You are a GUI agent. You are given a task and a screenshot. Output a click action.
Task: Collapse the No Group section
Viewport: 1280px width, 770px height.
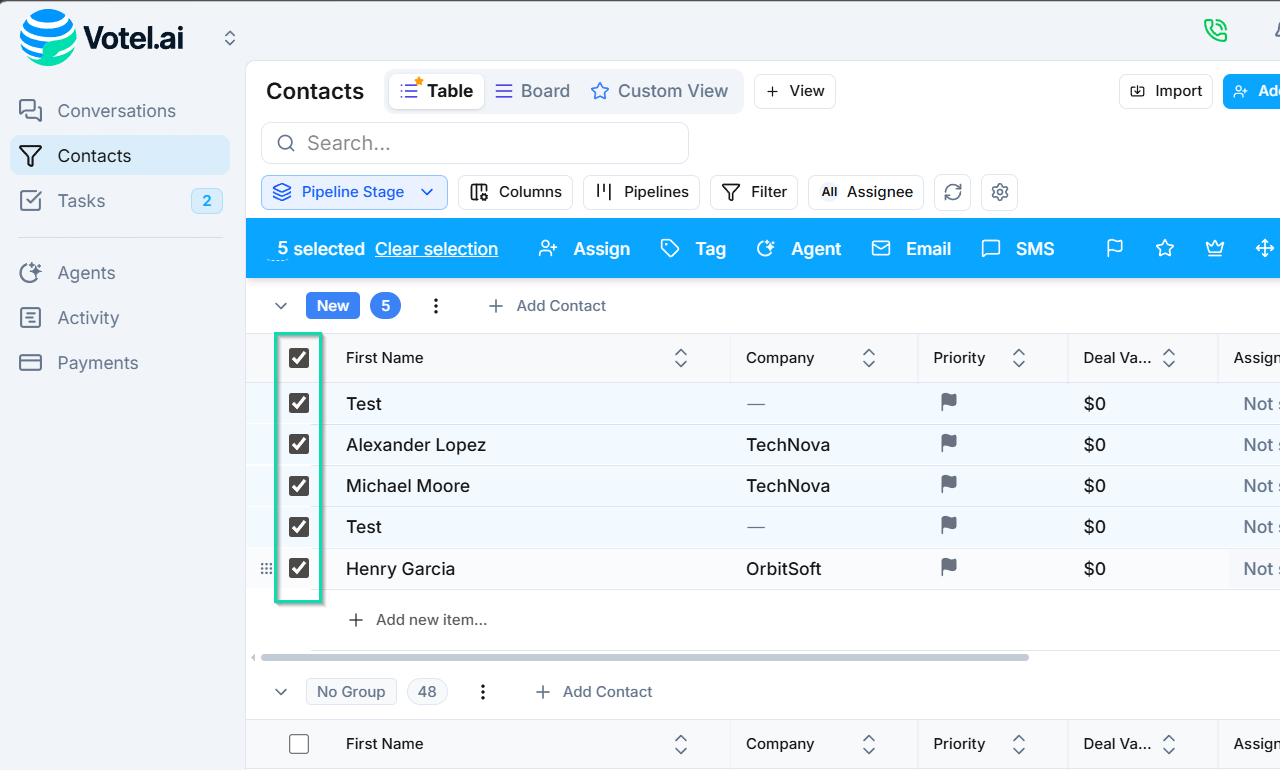[x=281, y=691]
